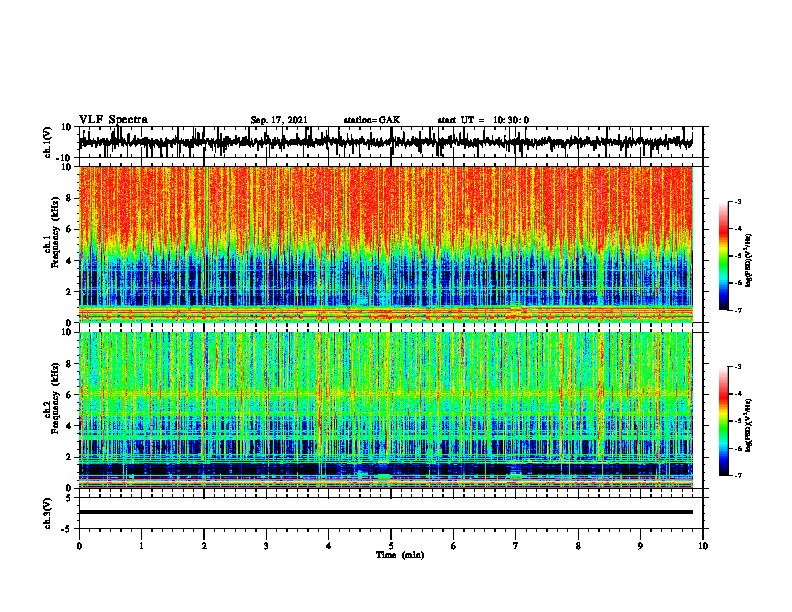Click the "-7" tick on lower colorbar
This screenshot has width=792, height=612.
click(738, 475)
